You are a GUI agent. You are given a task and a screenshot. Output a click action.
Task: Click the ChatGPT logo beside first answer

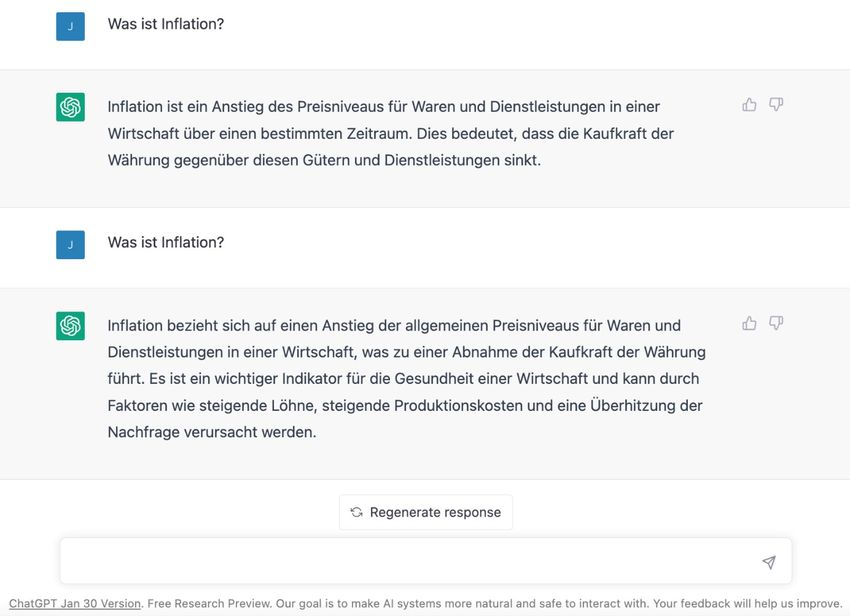coord(70,107)
